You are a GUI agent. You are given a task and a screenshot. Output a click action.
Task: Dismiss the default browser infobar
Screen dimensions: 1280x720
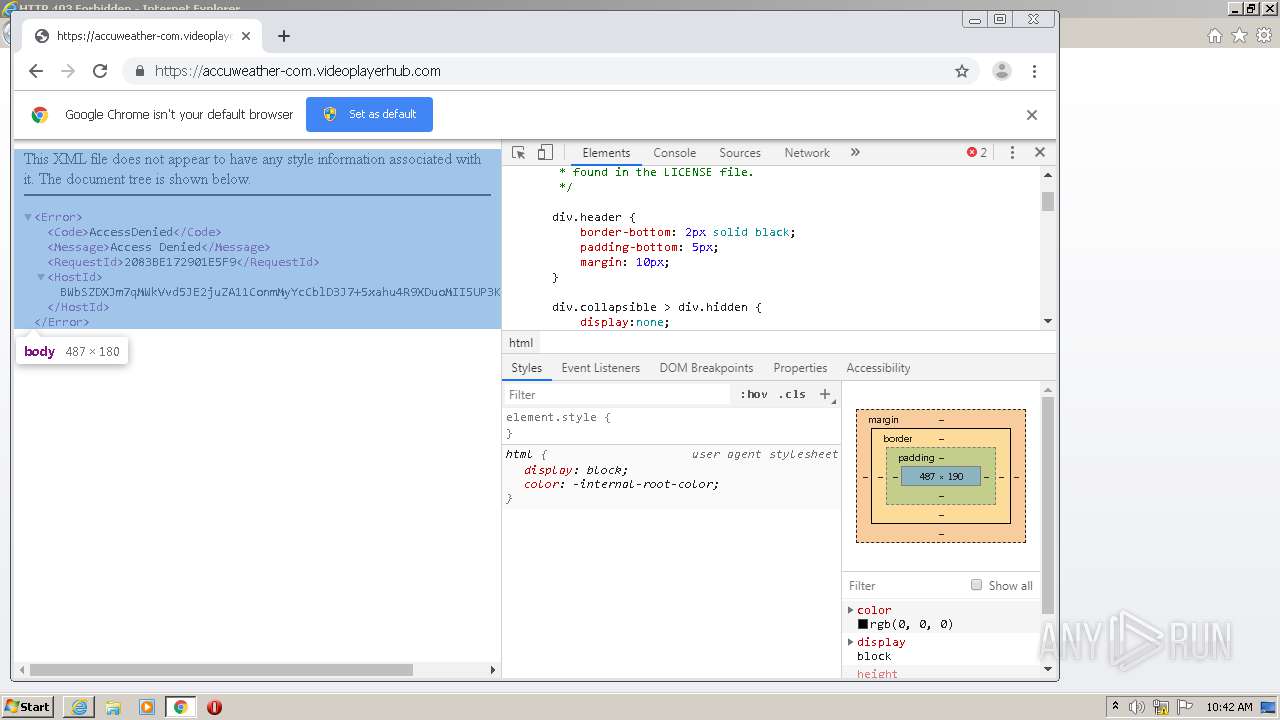pyautogui.click(x=1032, y=115)
